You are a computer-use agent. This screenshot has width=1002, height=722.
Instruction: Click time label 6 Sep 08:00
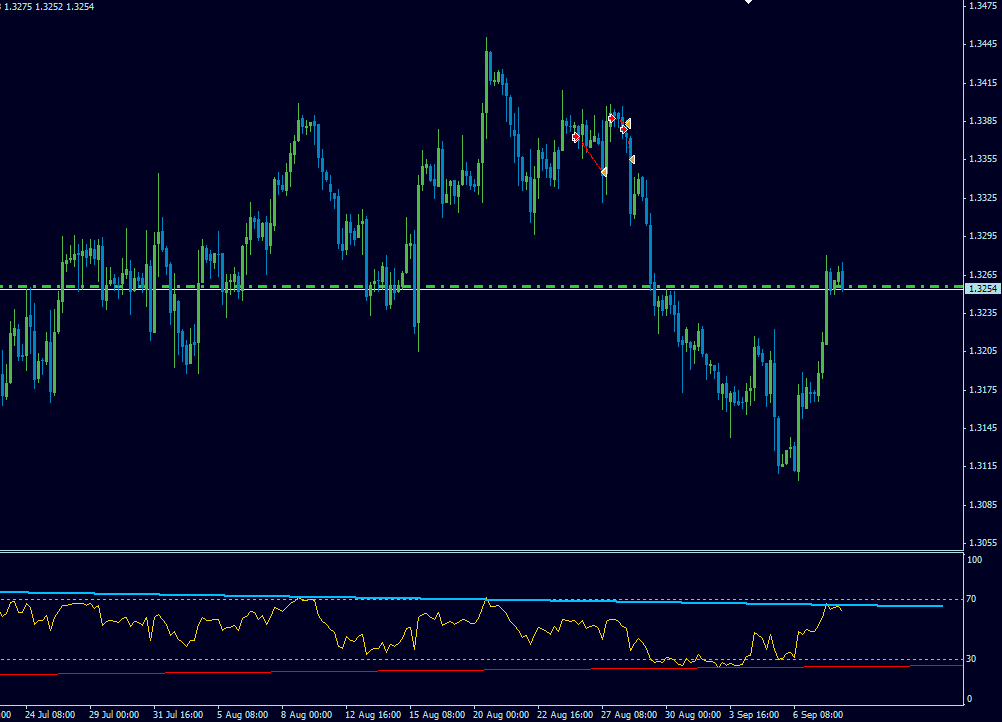click(818, 714)
